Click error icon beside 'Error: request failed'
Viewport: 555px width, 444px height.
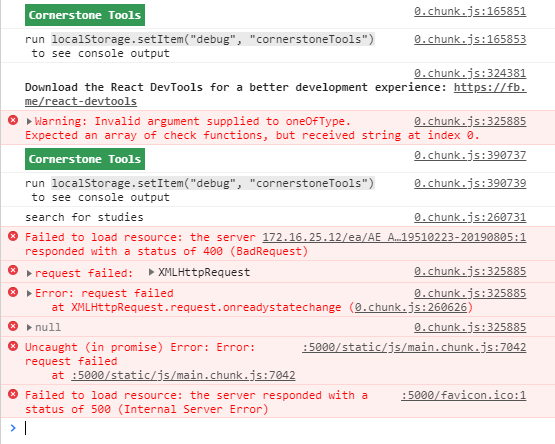click(x=13, y=292)
